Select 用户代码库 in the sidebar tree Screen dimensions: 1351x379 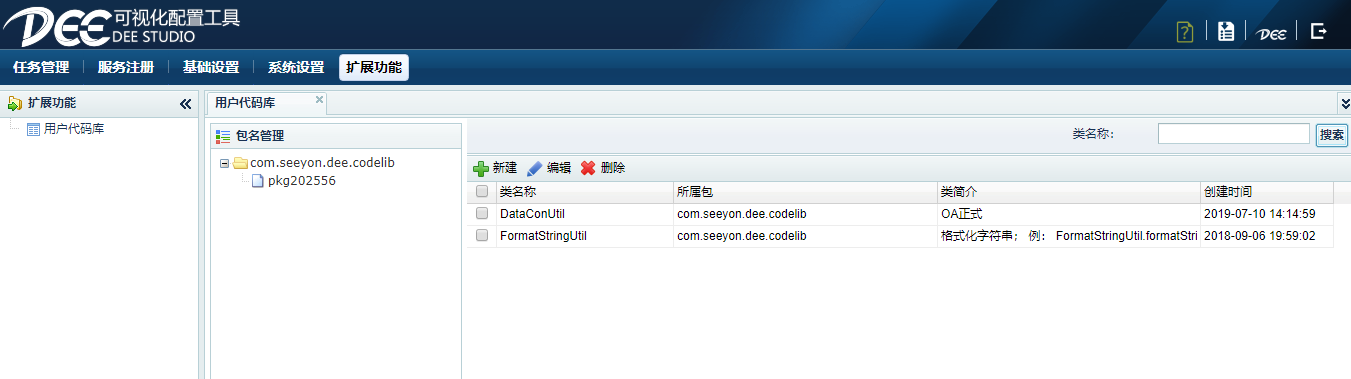click(x=74, y=129)
